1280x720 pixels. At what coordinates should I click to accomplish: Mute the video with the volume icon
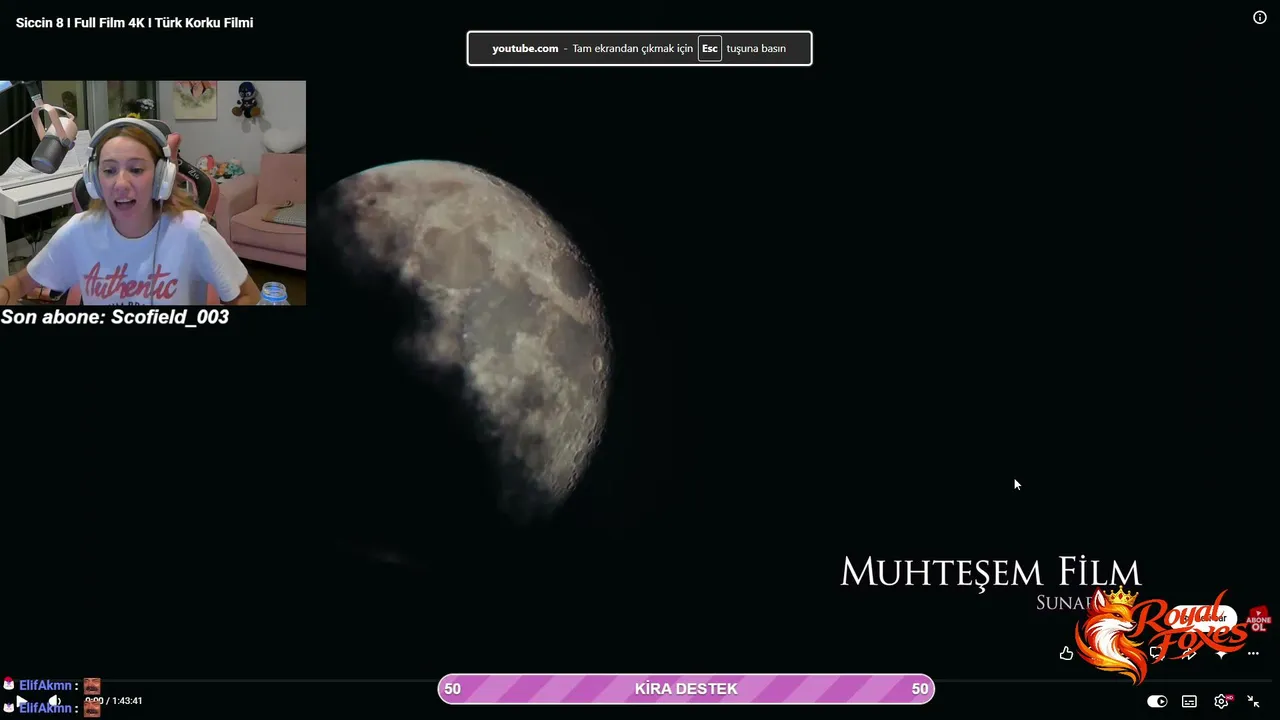54,701
